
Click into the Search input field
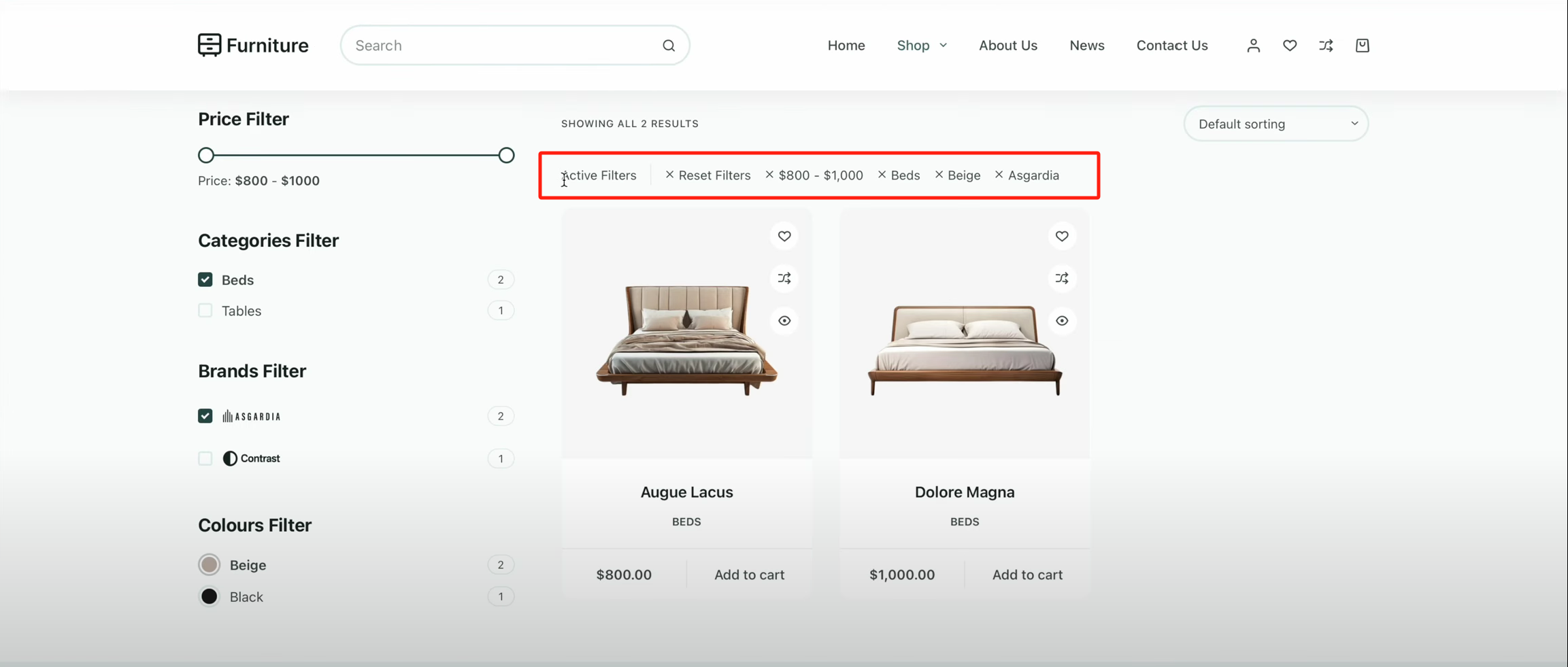point(503,46)
